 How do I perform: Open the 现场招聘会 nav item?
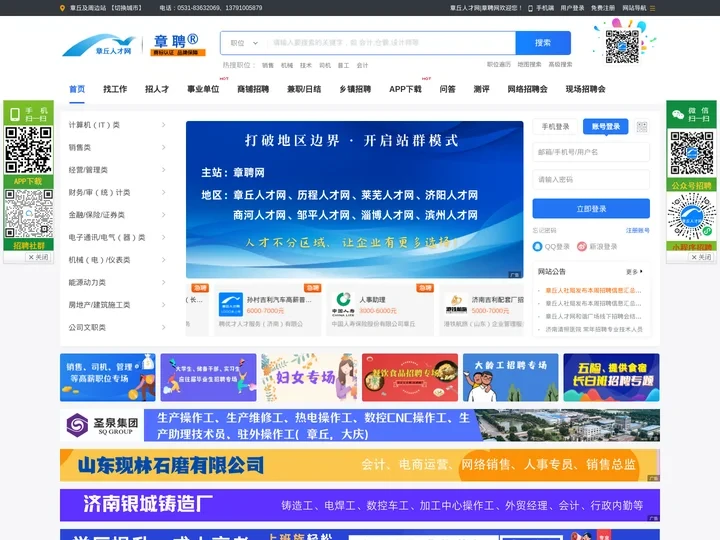(x=585, y=89)
